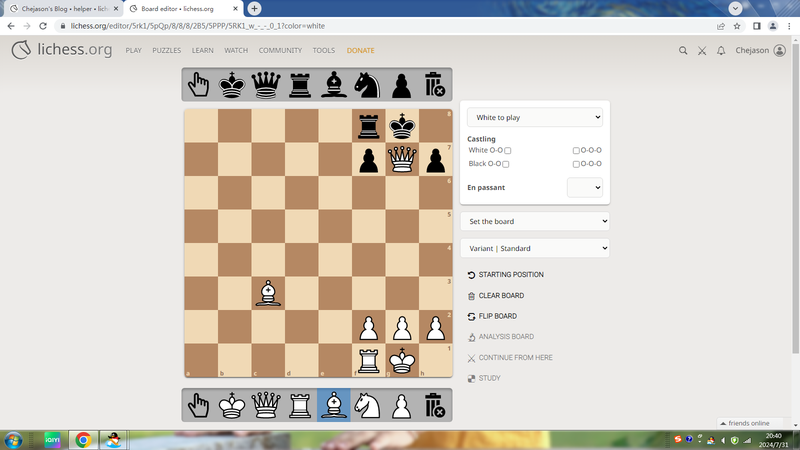Image resolution: width=800 pixels, height=450 pixels.
Task: Open the Variant Standard dropdown
Action: tap(535, 248)
